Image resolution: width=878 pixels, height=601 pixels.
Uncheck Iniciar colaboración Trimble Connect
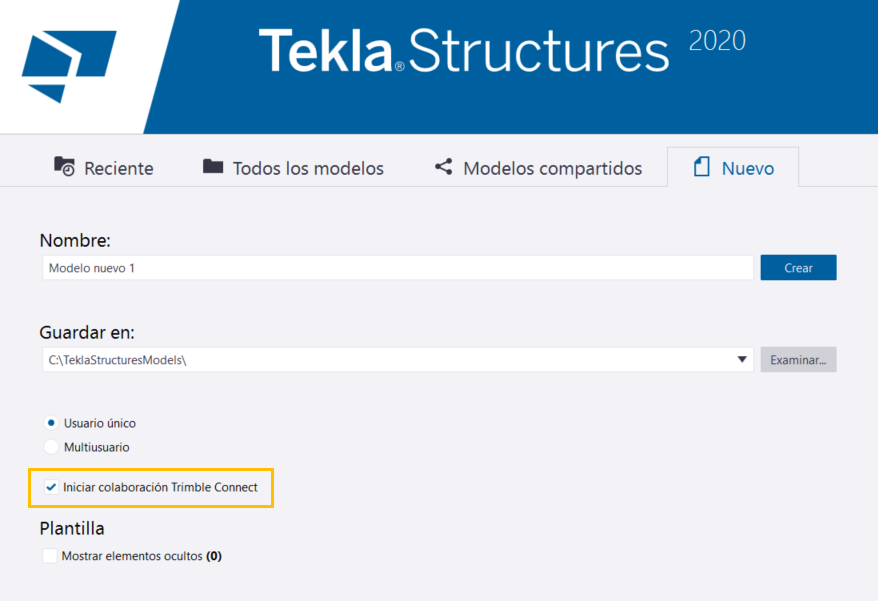click(51, 488)
